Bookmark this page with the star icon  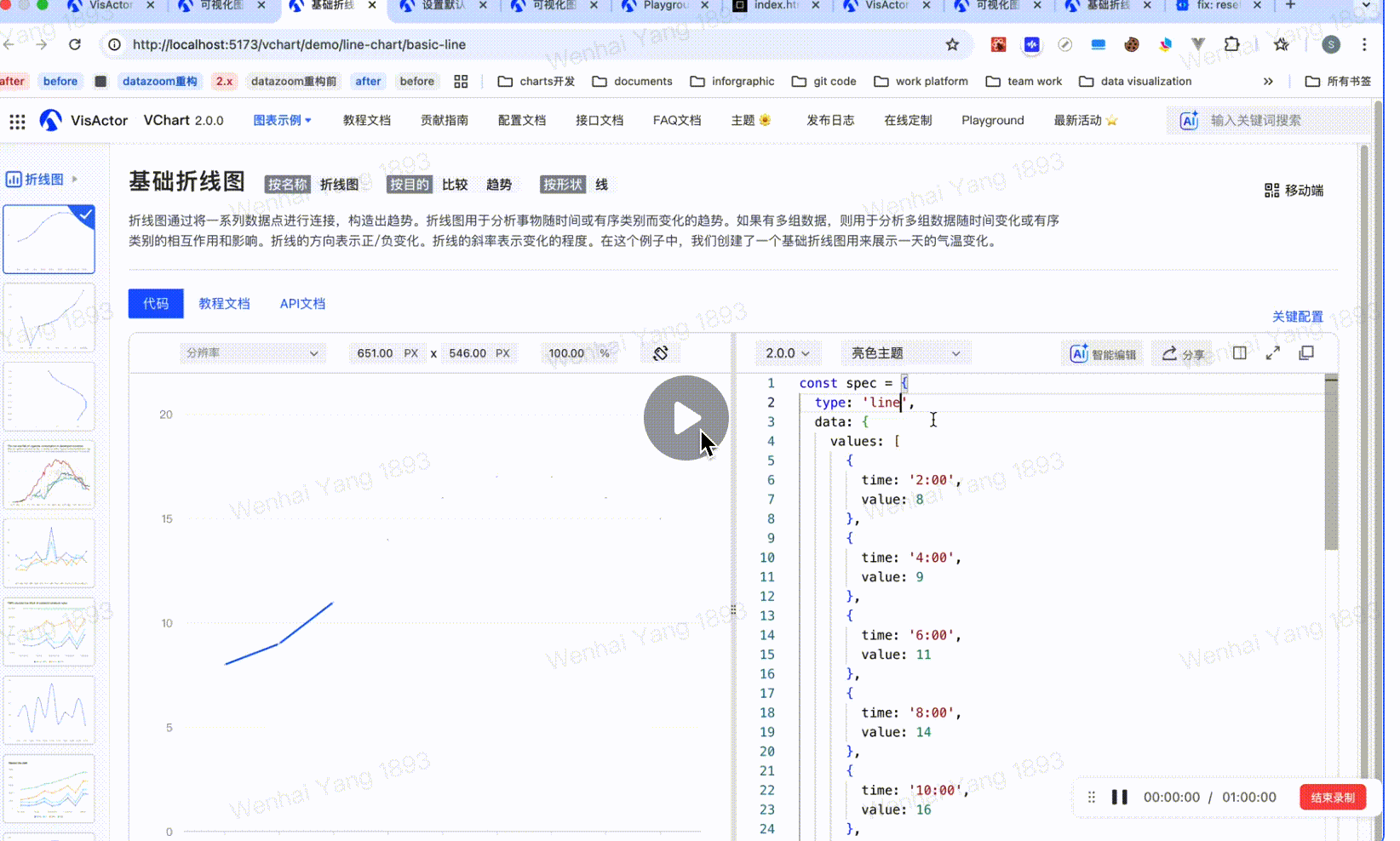953,44
